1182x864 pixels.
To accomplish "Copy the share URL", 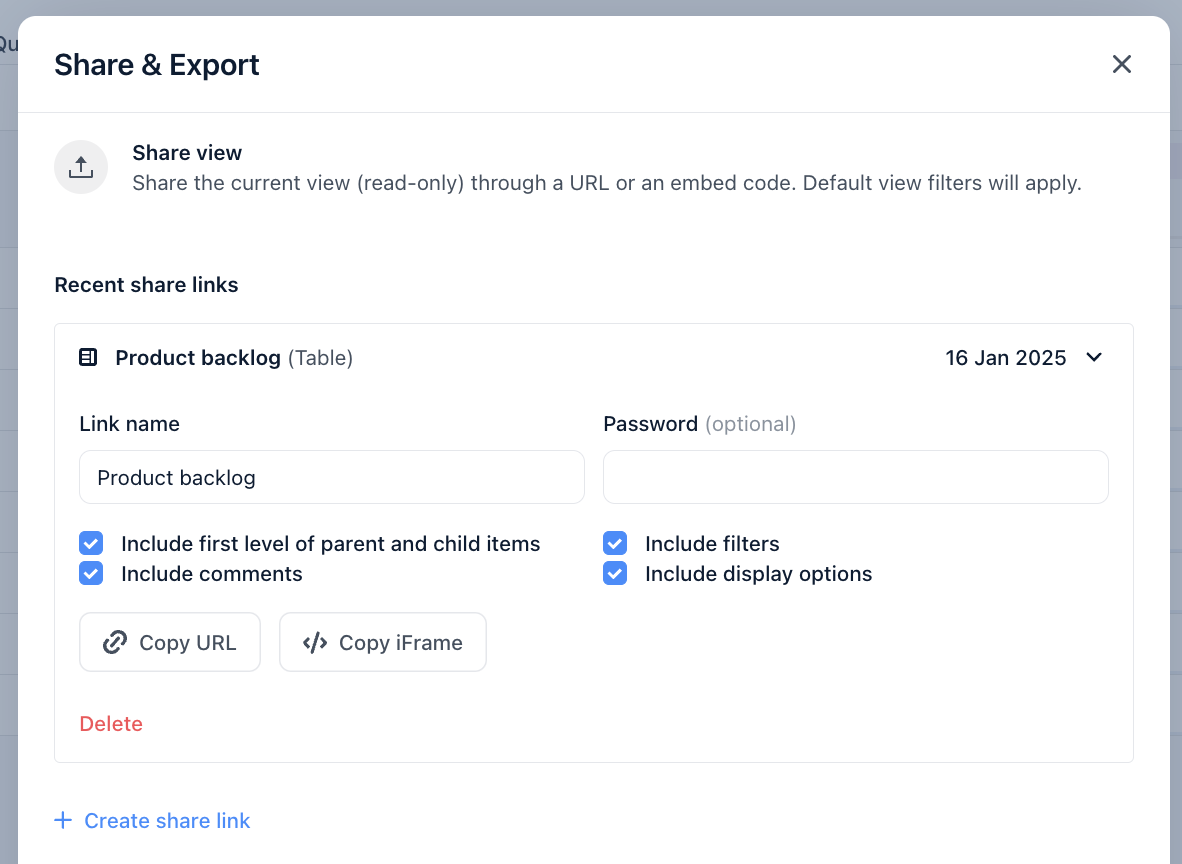I will [170, 642].
